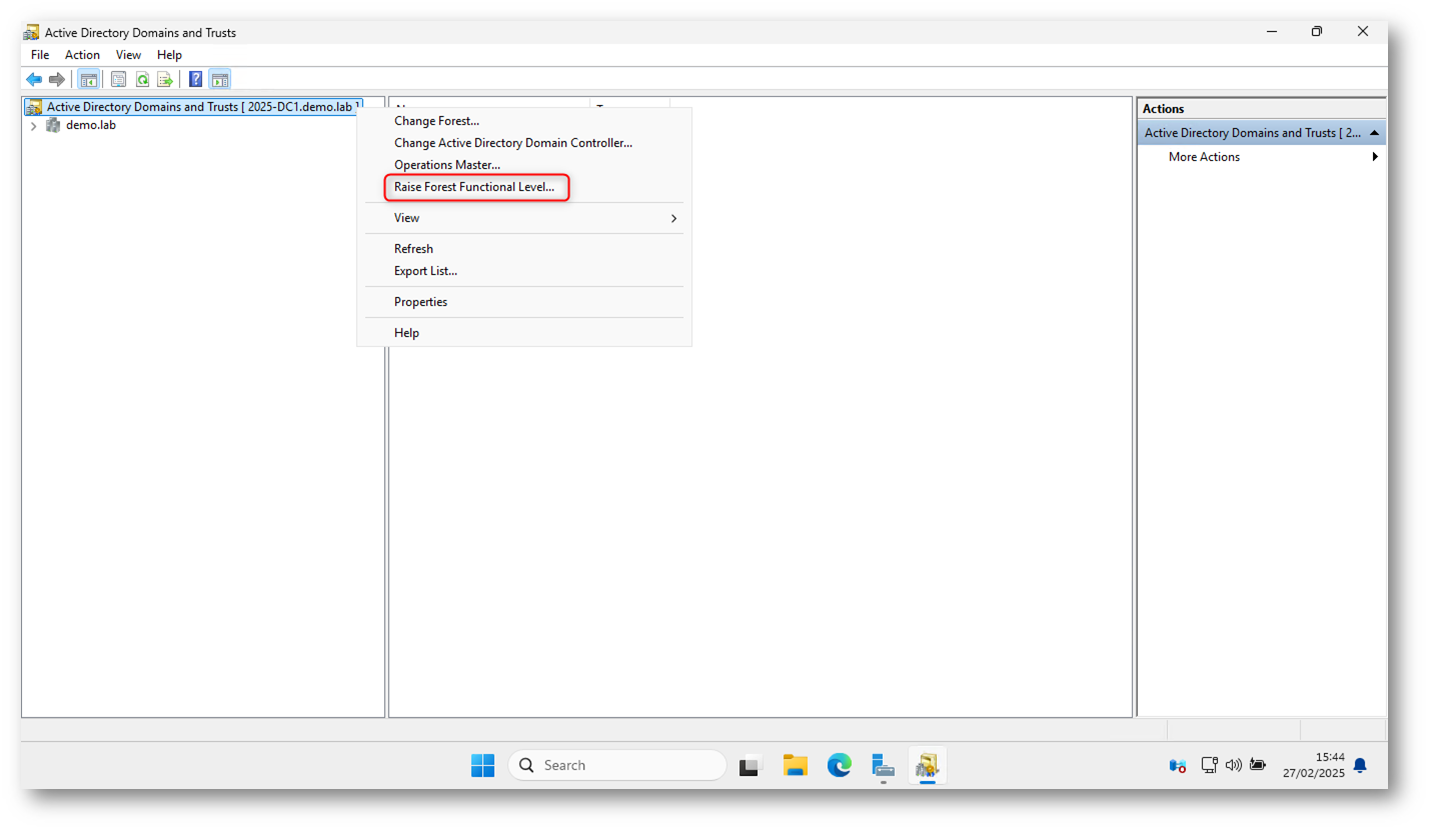Image resolution: width=1430 pixels, height=831 pixels.
Task: Click the network icon in system tray
Action: [1209, 765]
